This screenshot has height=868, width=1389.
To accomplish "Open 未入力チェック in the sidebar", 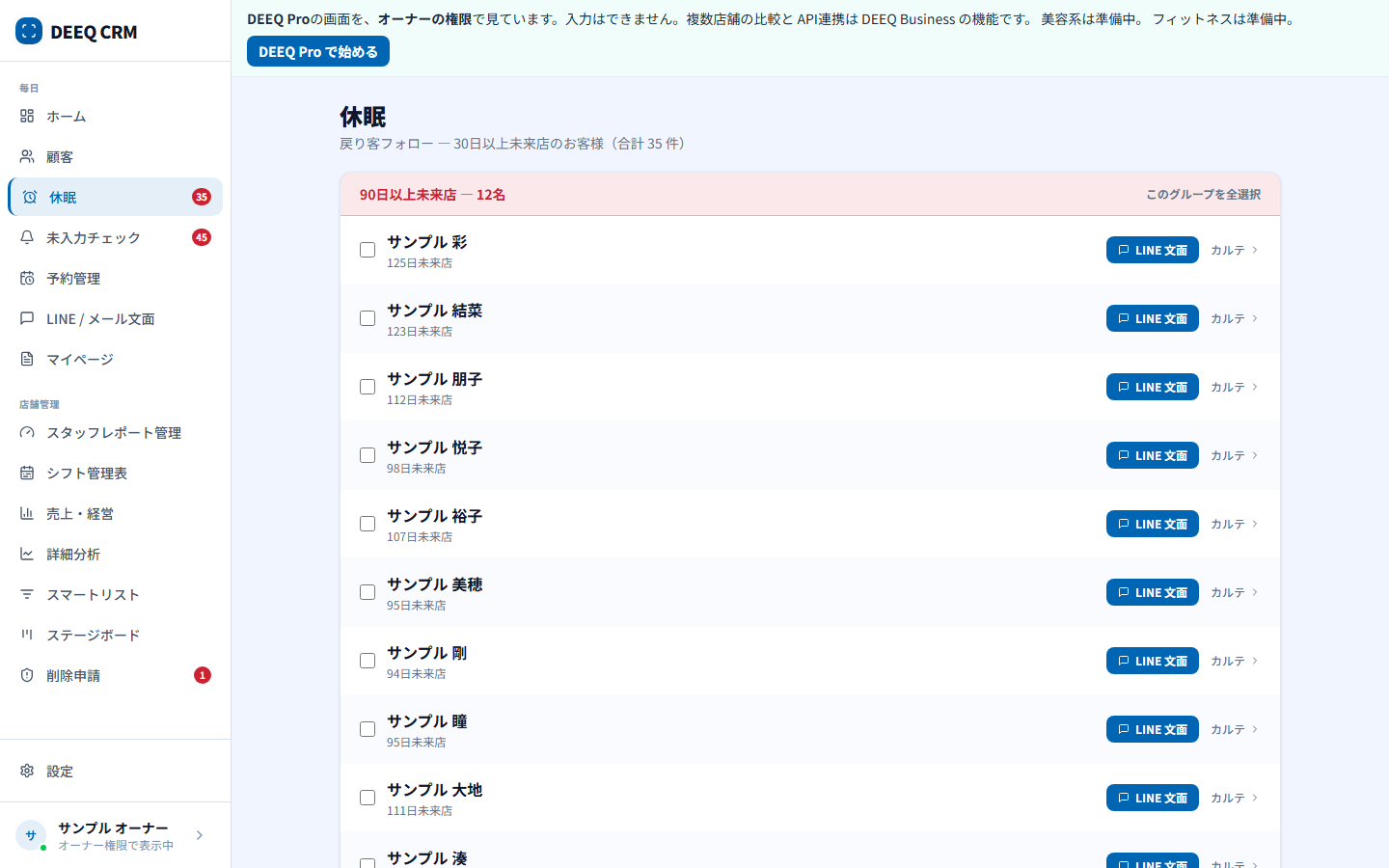I will pos(115,237).
